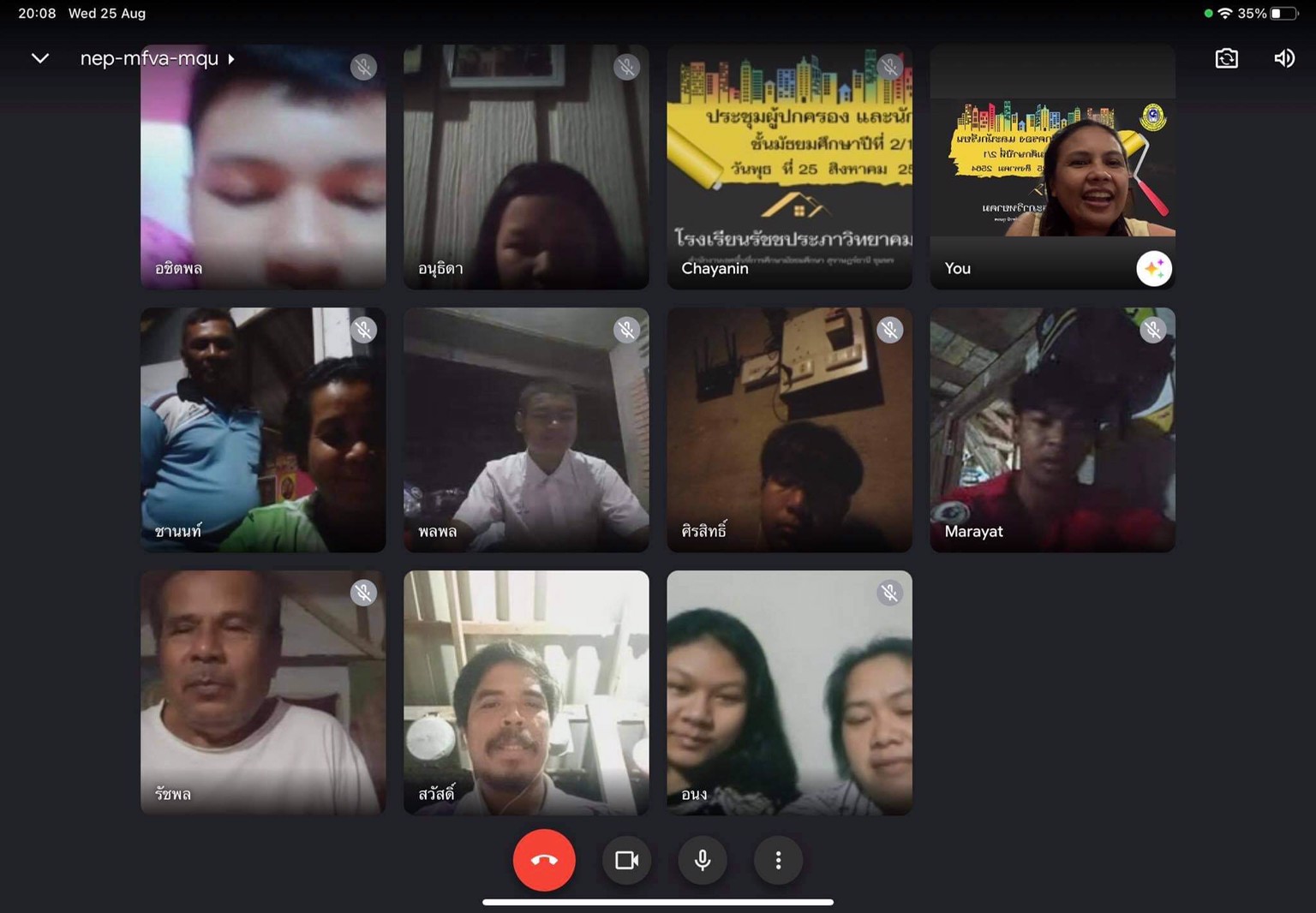Select the พลพล participant video tile
The width and height of the screenshot is (1316, 913).
pos(526,429)
